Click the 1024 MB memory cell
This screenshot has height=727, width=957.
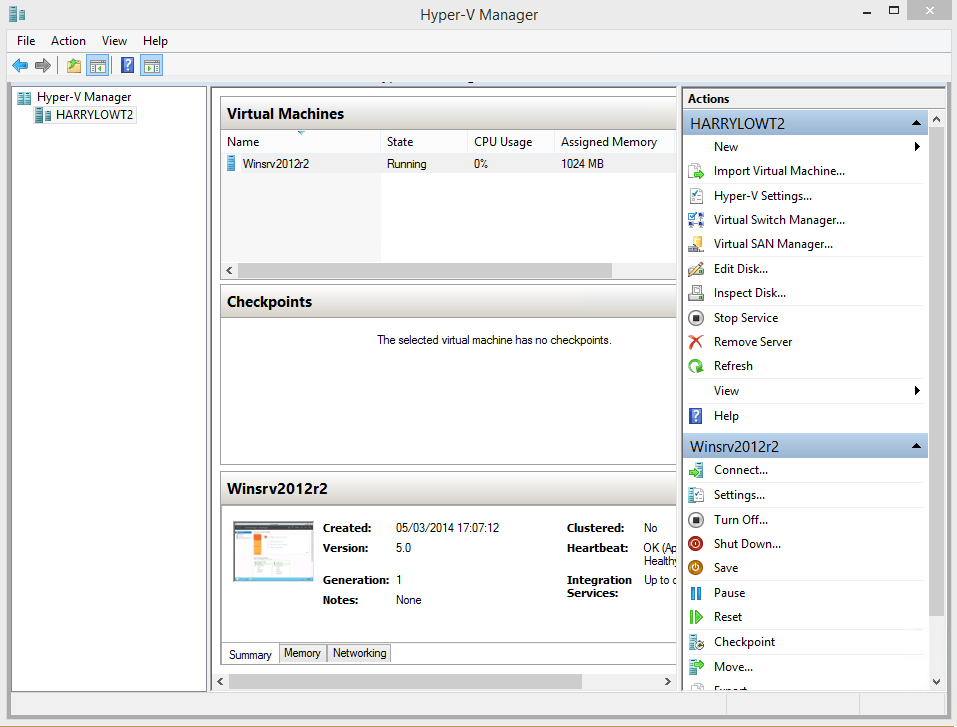(x=582, y=164)
